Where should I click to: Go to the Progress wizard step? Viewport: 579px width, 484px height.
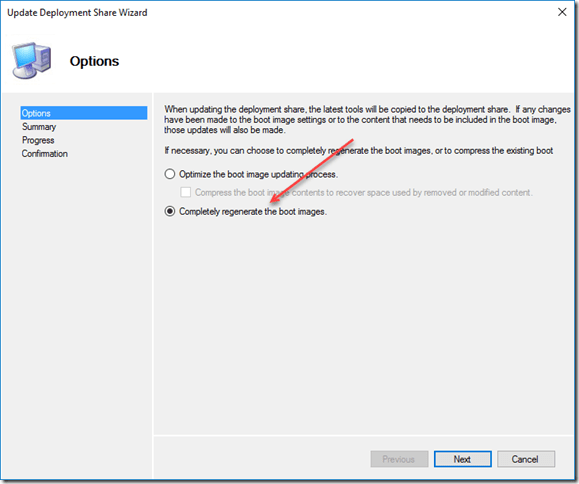coord(38,140)
